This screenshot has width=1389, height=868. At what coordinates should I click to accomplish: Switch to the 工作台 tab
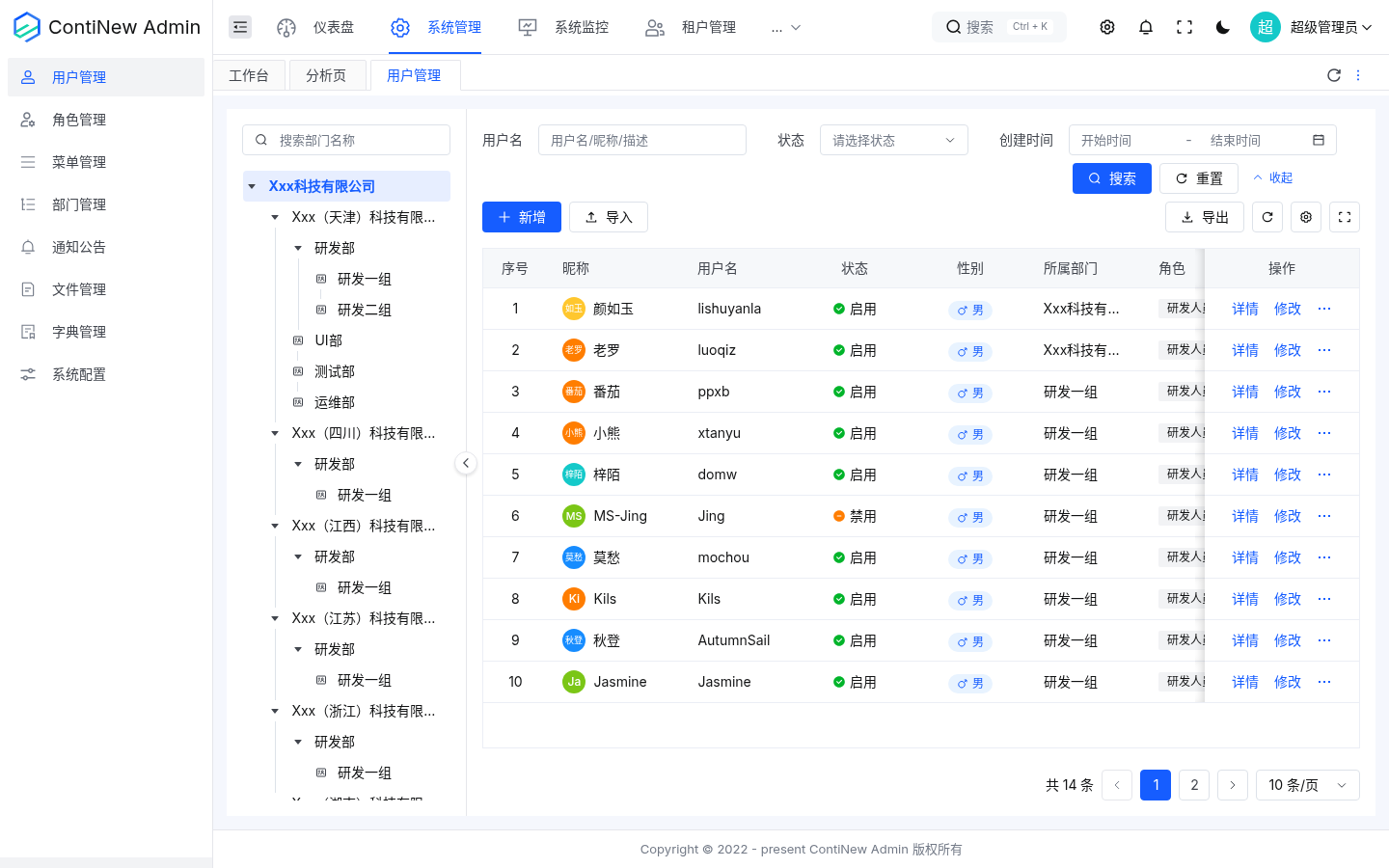[249, 75]
